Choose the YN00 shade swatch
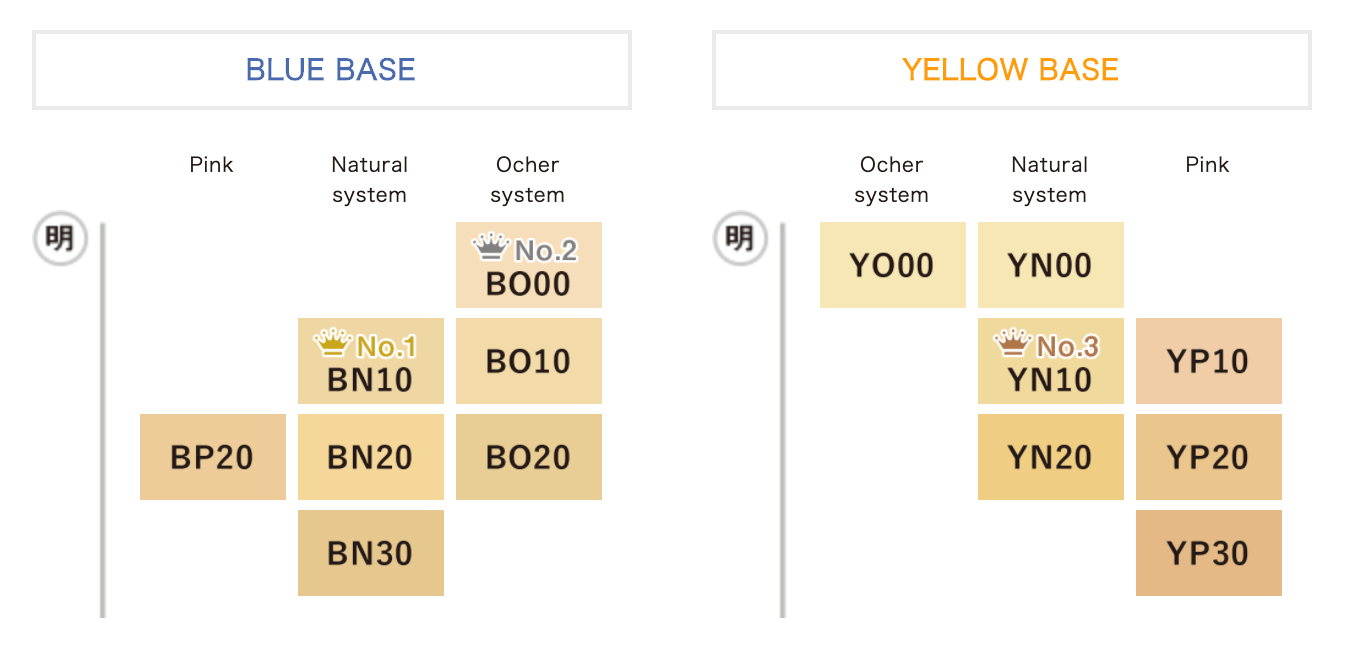Image resolution: width=1348 pixels, height=654 pixels. (x=1051, y=265)
